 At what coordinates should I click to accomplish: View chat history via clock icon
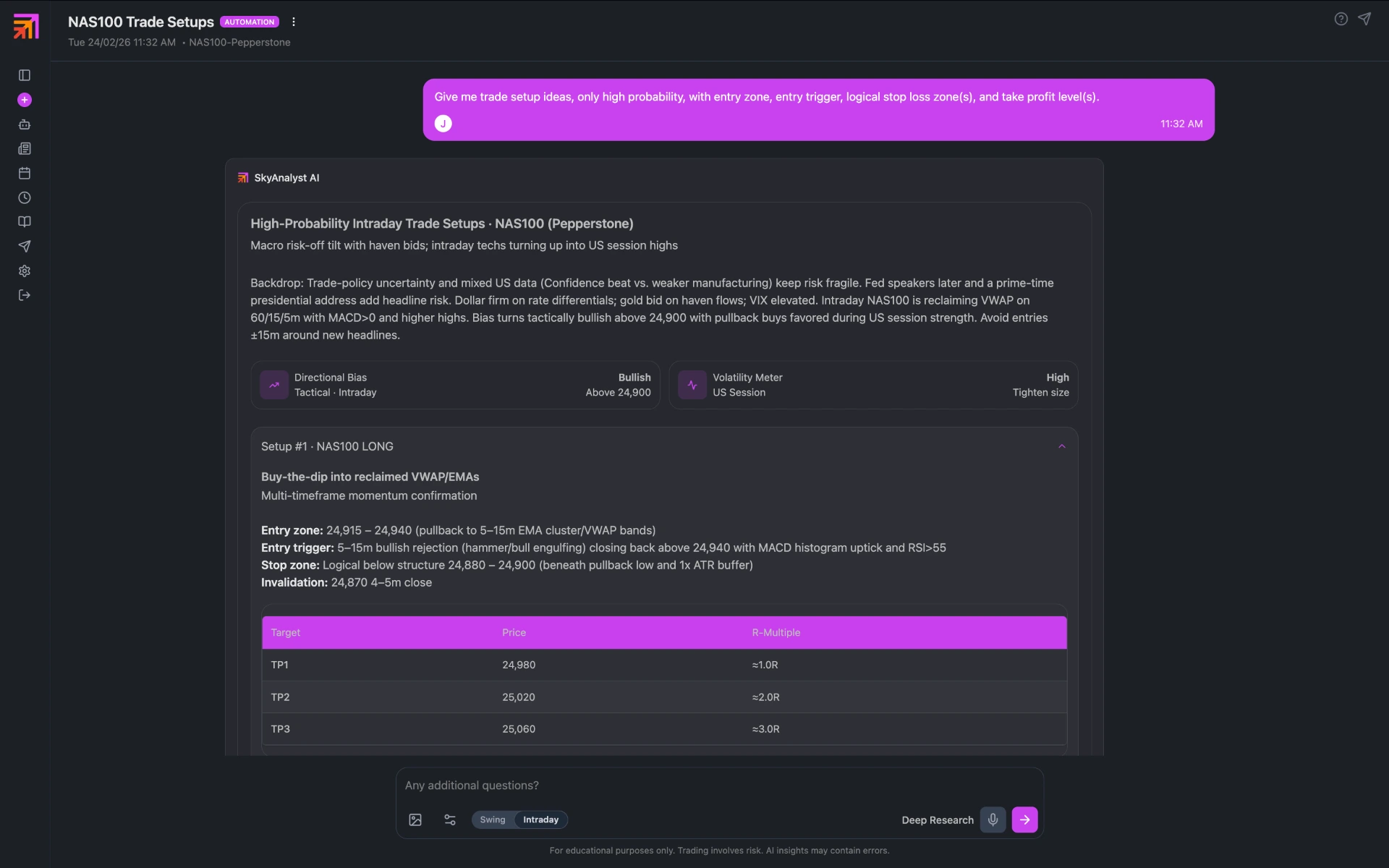coord(25,197)
